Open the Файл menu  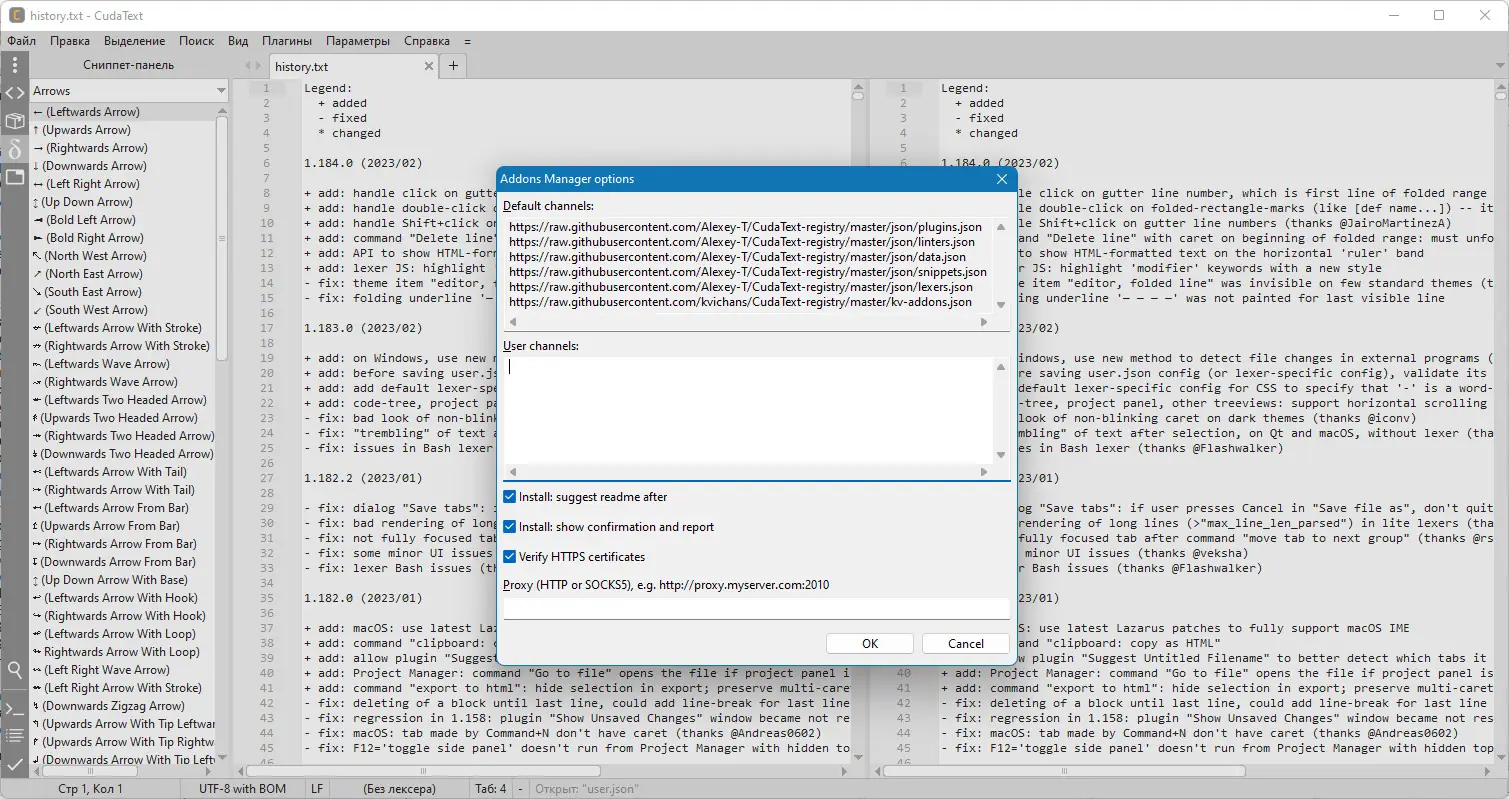[x=22, y=41]
